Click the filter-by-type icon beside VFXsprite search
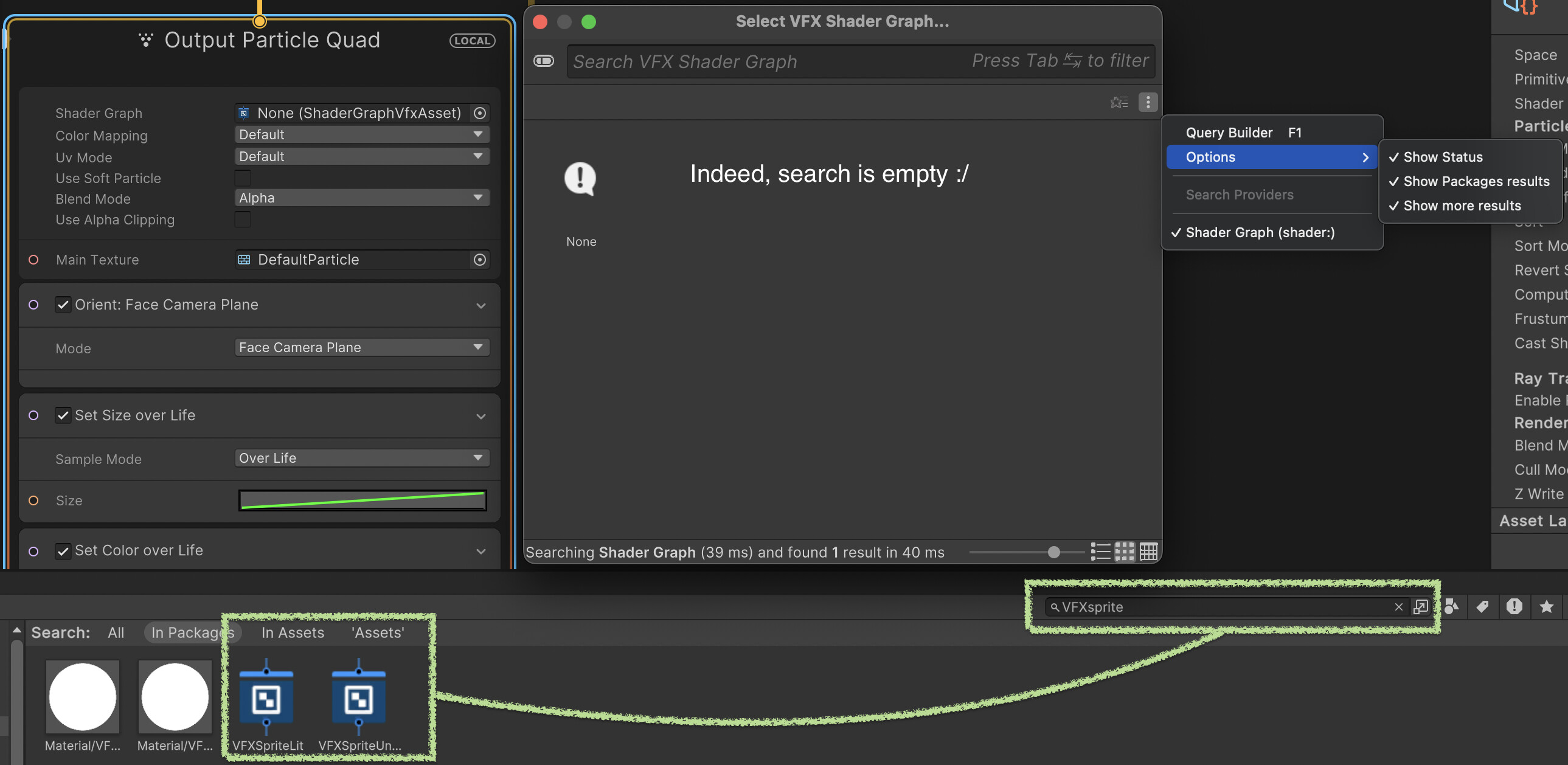 (x=1452, y=606)
